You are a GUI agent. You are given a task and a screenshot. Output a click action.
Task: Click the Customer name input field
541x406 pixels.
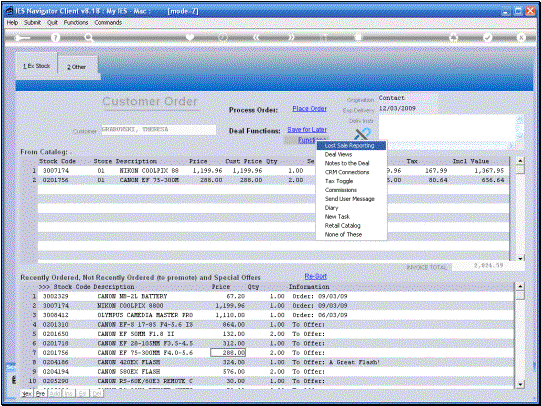coord(159,130)
